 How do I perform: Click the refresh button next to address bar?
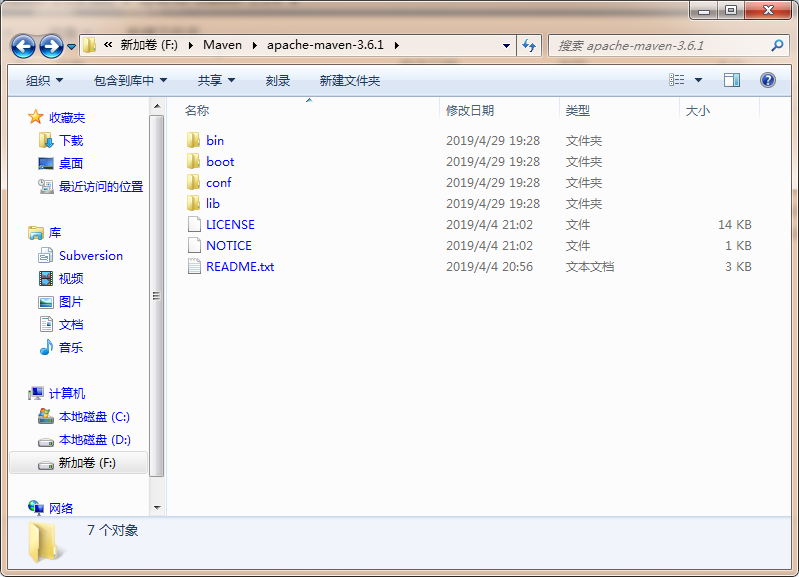point(529,45)
